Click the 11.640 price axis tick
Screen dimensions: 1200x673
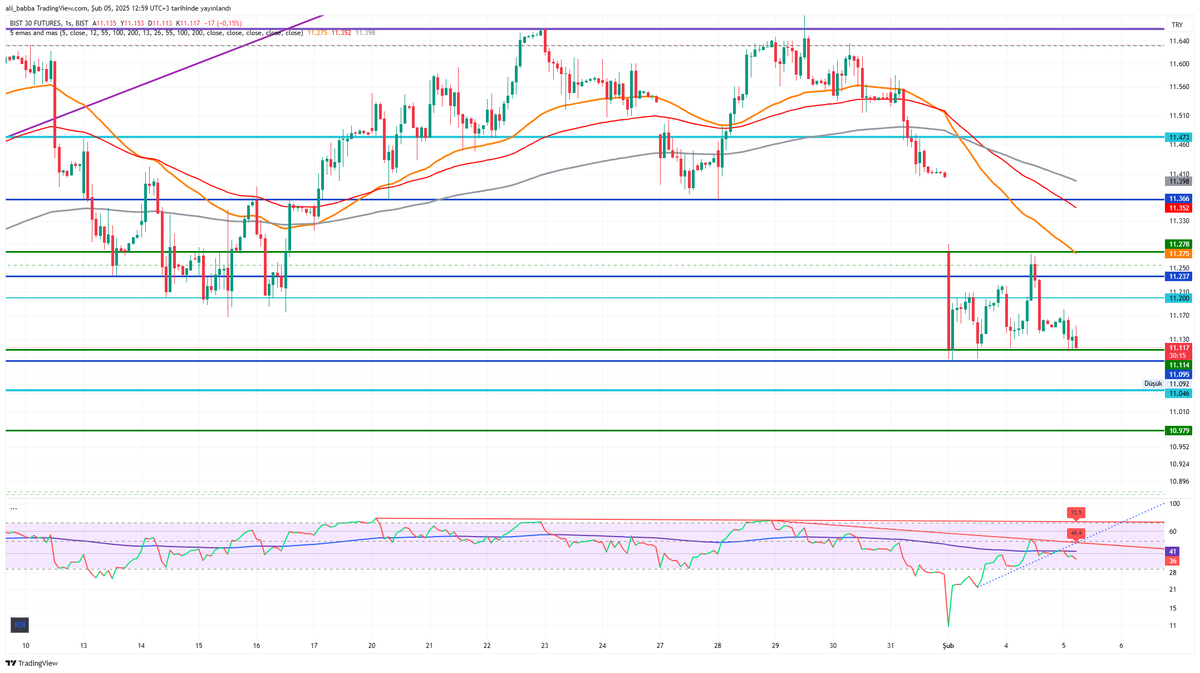1178,41
